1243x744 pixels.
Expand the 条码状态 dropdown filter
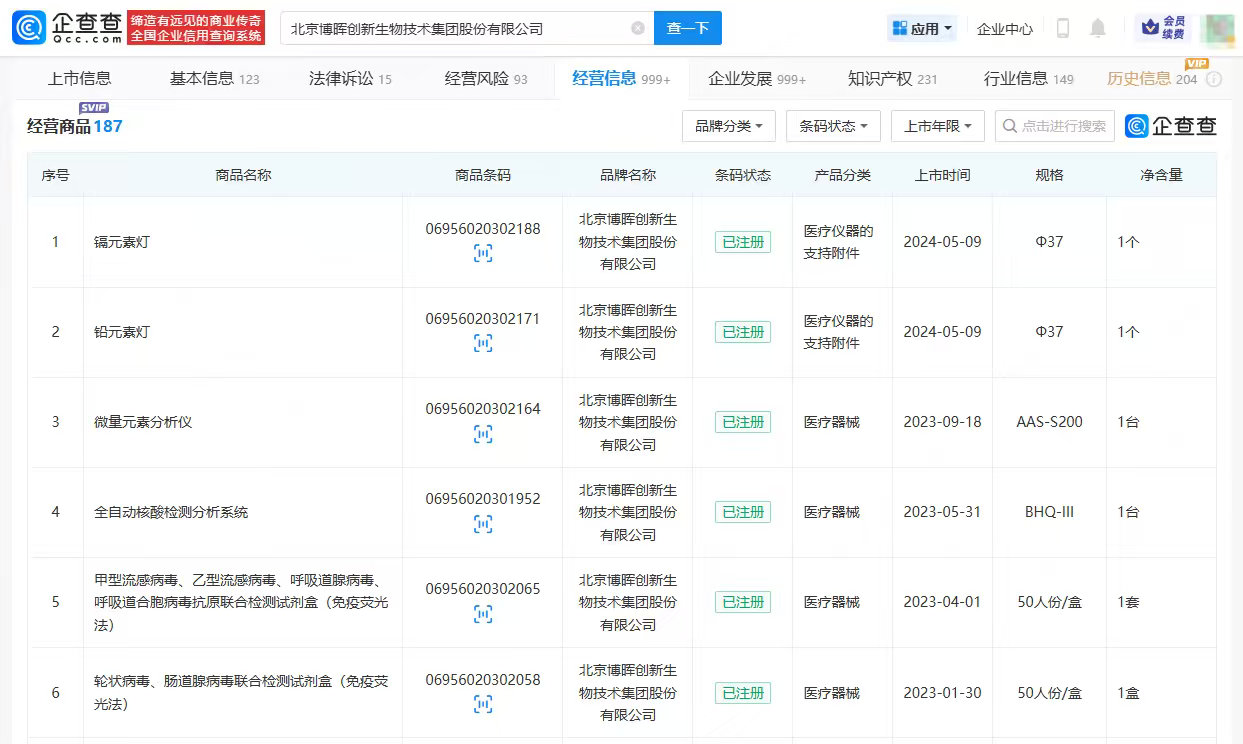click(x=832, y=126)
